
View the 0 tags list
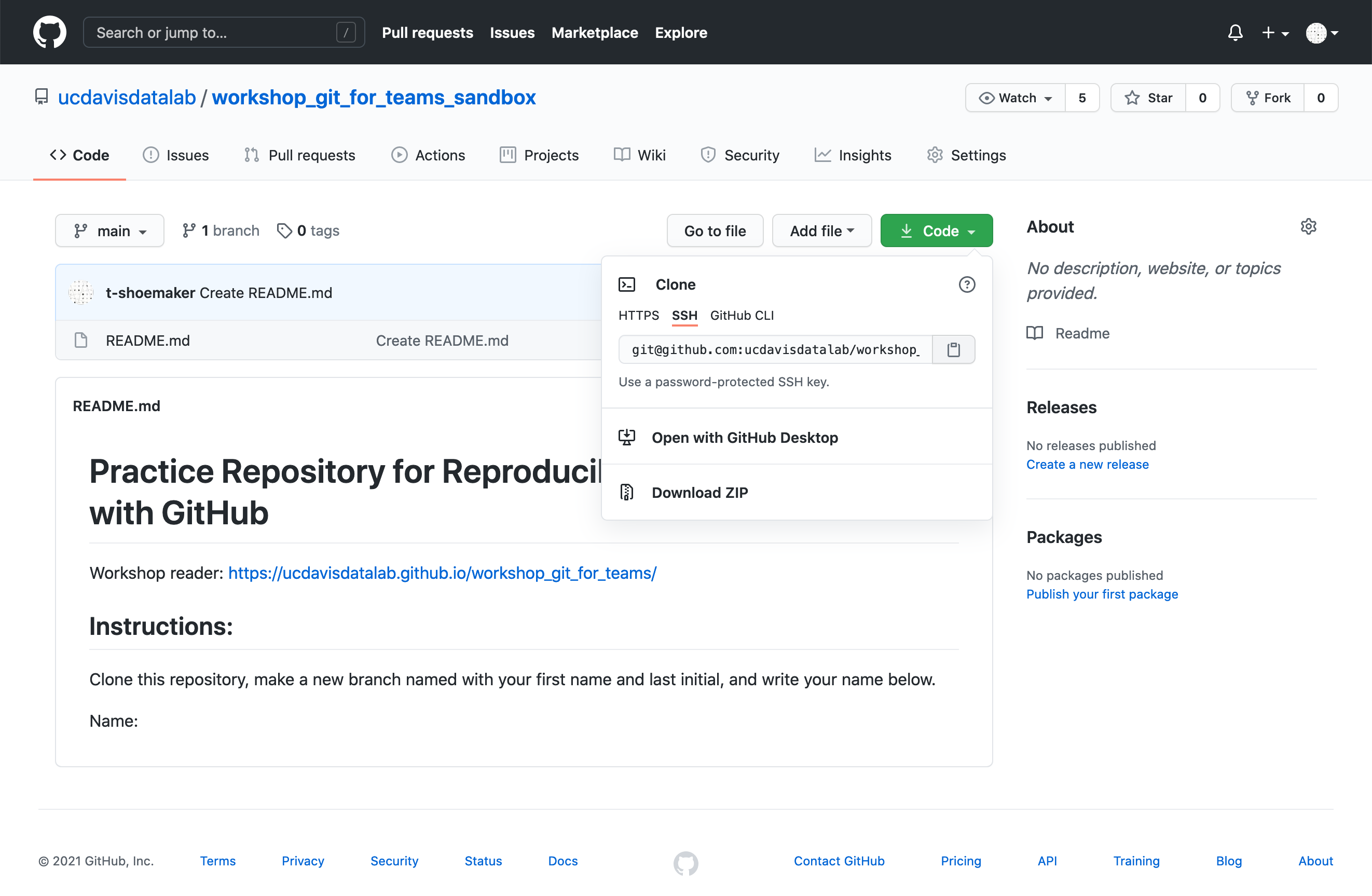coord(308,230)
